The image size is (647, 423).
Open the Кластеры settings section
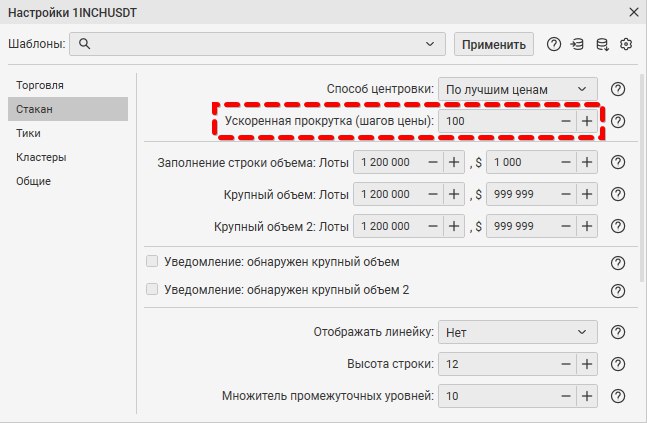pyautogui.click(x=41, y=157)
